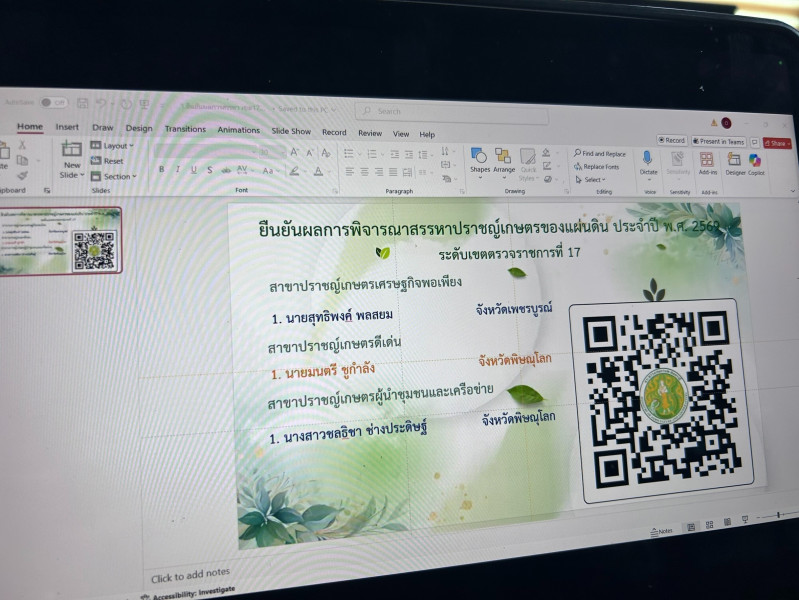The width and height of the screenshot is (799, 600).
Task: Expand the Section dropdown
Action: tap(118, 176)
